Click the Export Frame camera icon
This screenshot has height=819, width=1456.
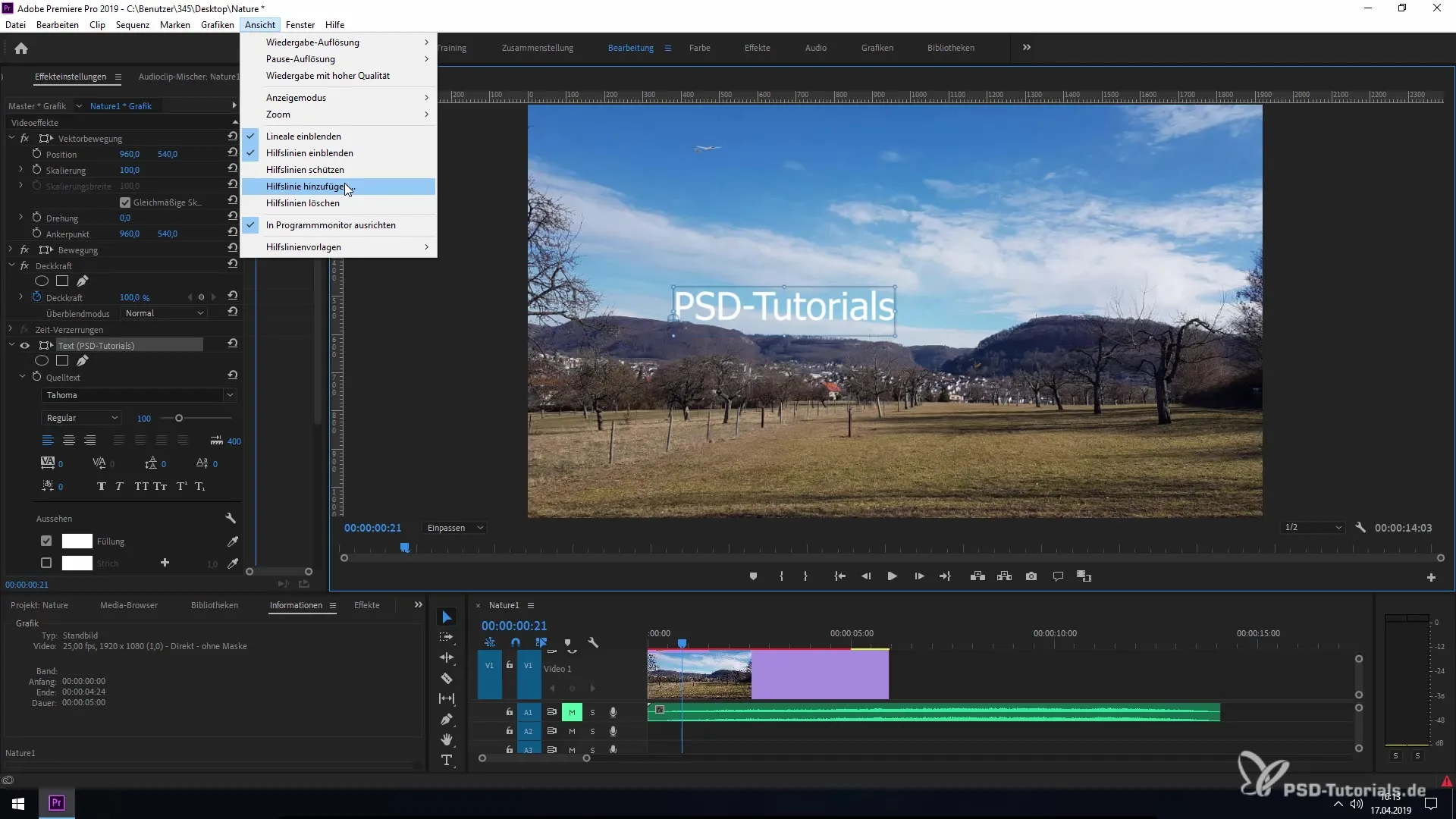point(1031,576)
